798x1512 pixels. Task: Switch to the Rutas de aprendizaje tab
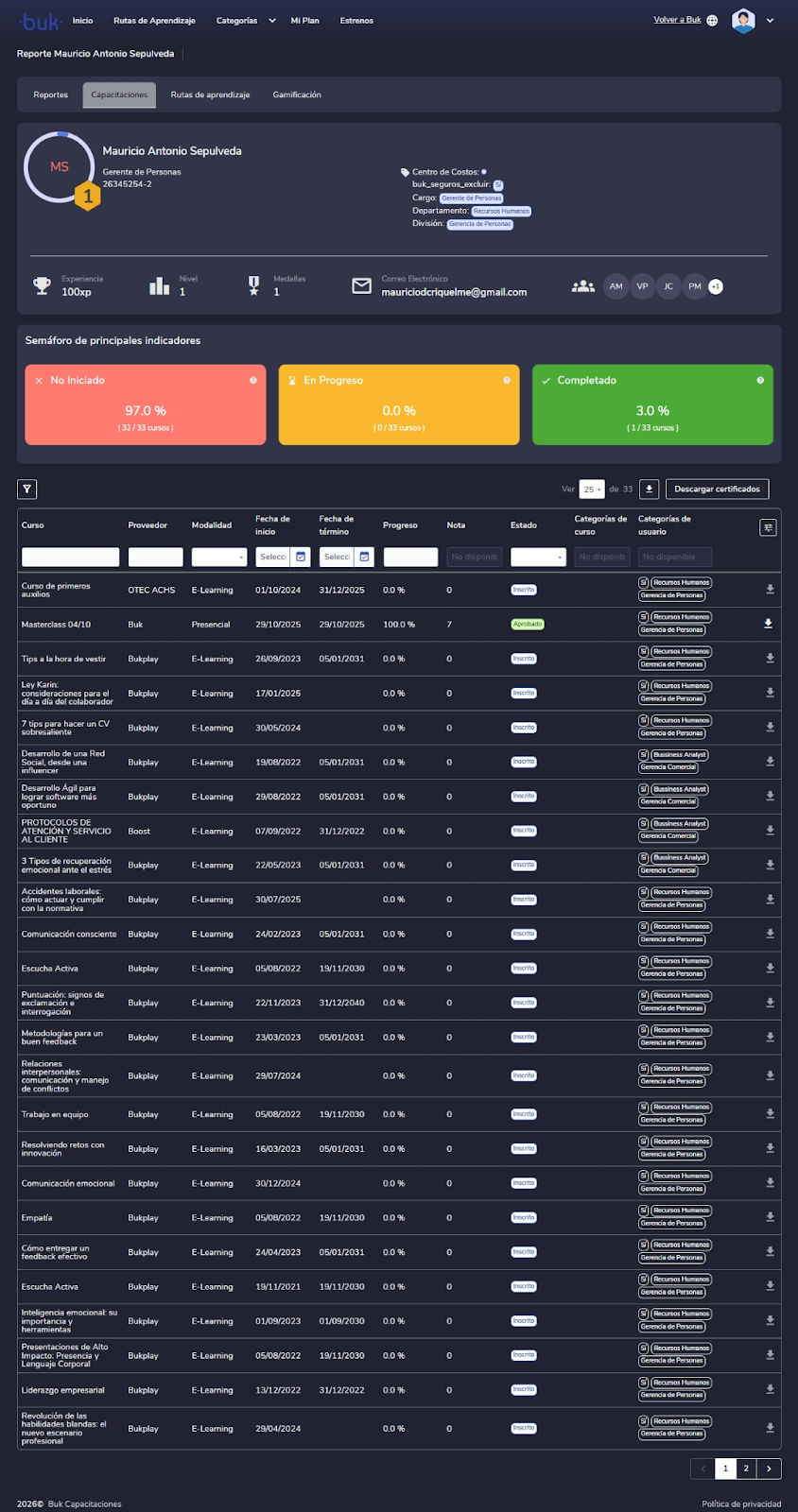click(210, 94)
